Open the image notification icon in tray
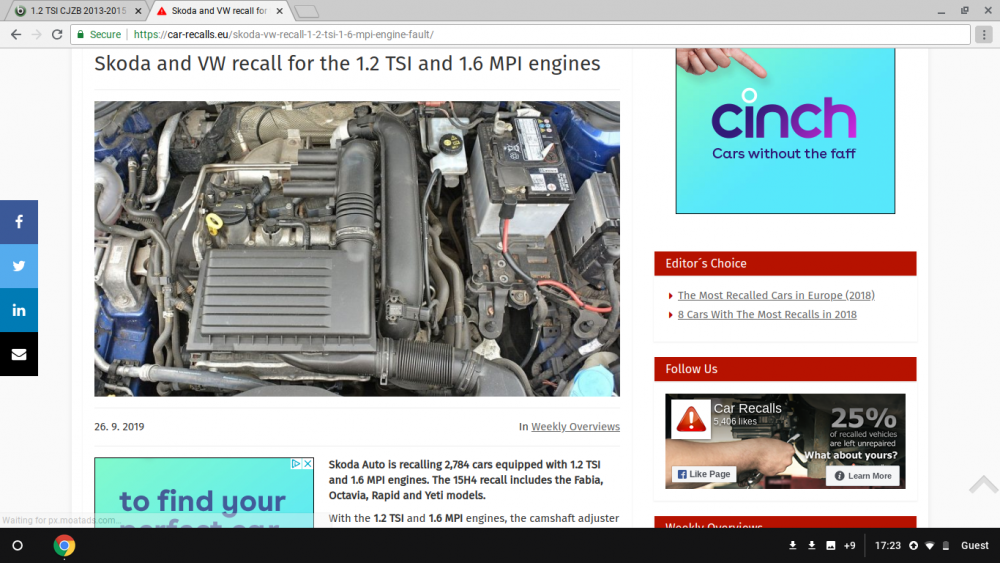The image size is (1000, 563). (x=831, y=546)
